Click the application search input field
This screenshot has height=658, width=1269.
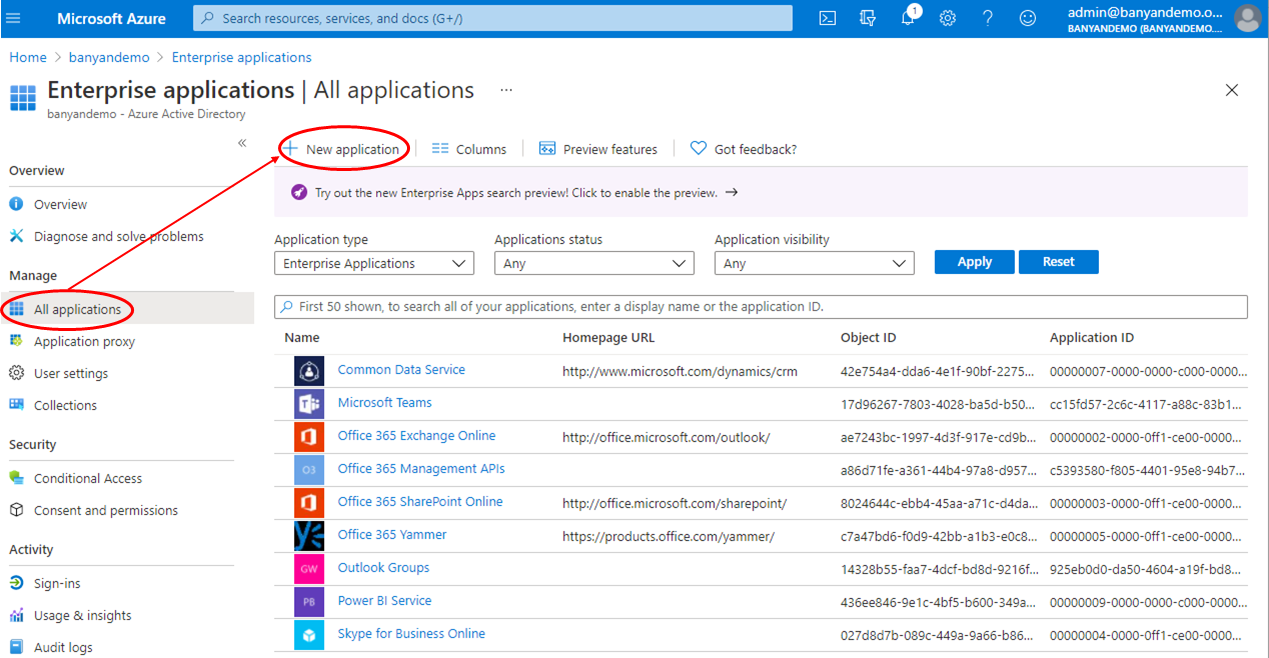tap(760, 307)
